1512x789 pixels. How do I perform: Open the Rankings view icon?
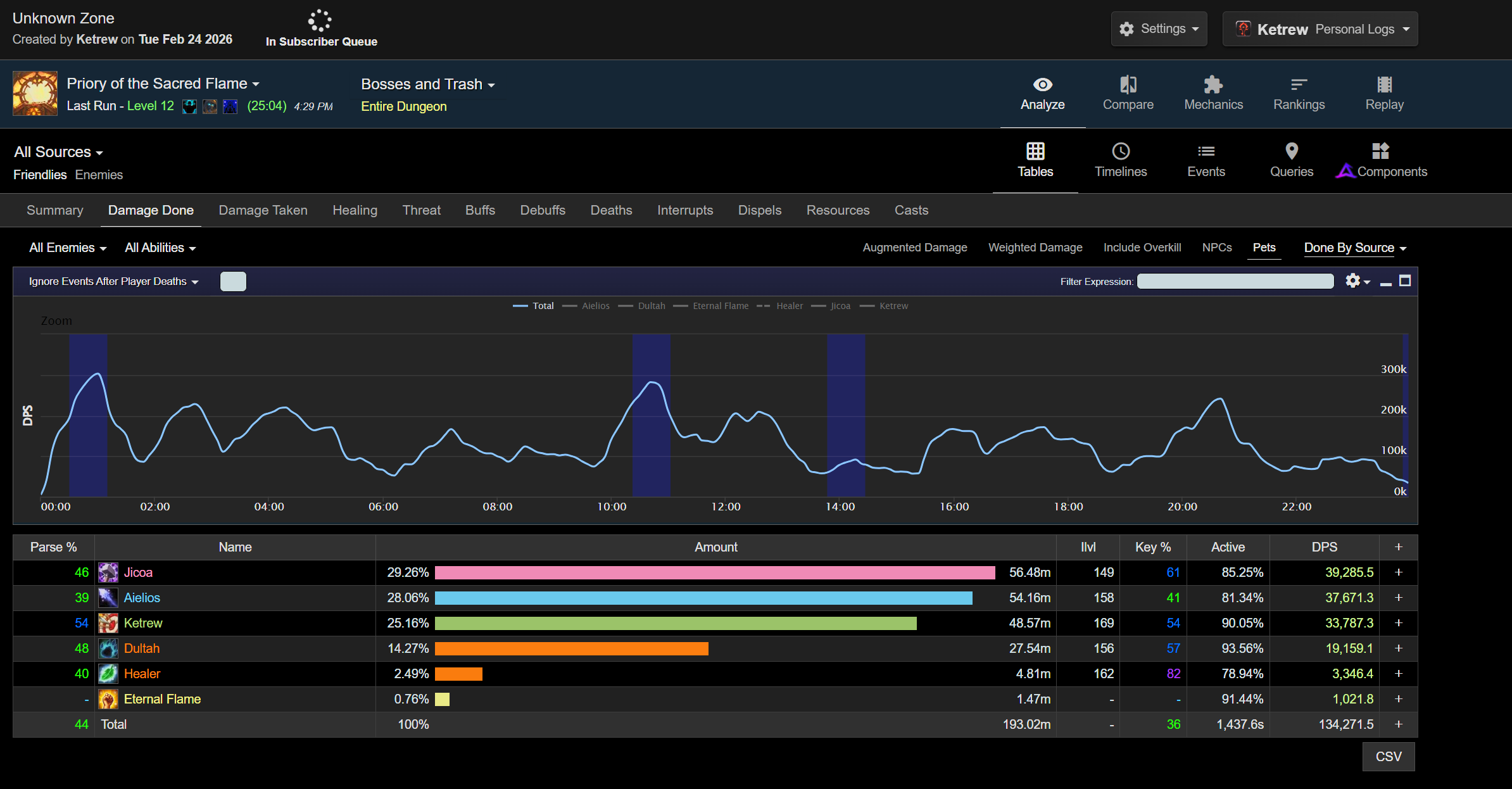coord(1299,85)
